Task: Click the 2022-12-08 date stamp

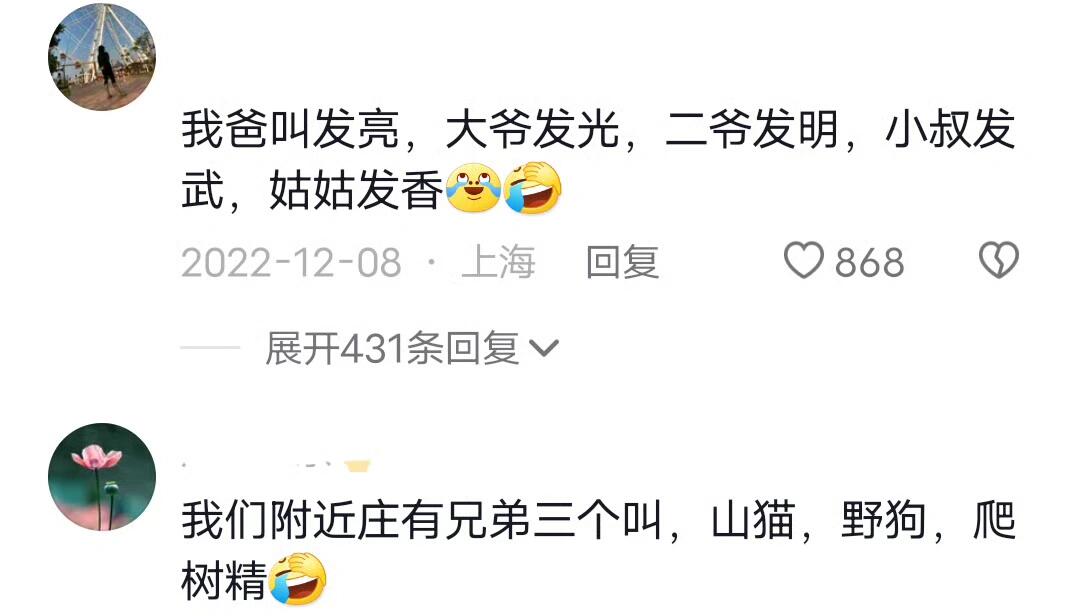Action: [291, 263]
